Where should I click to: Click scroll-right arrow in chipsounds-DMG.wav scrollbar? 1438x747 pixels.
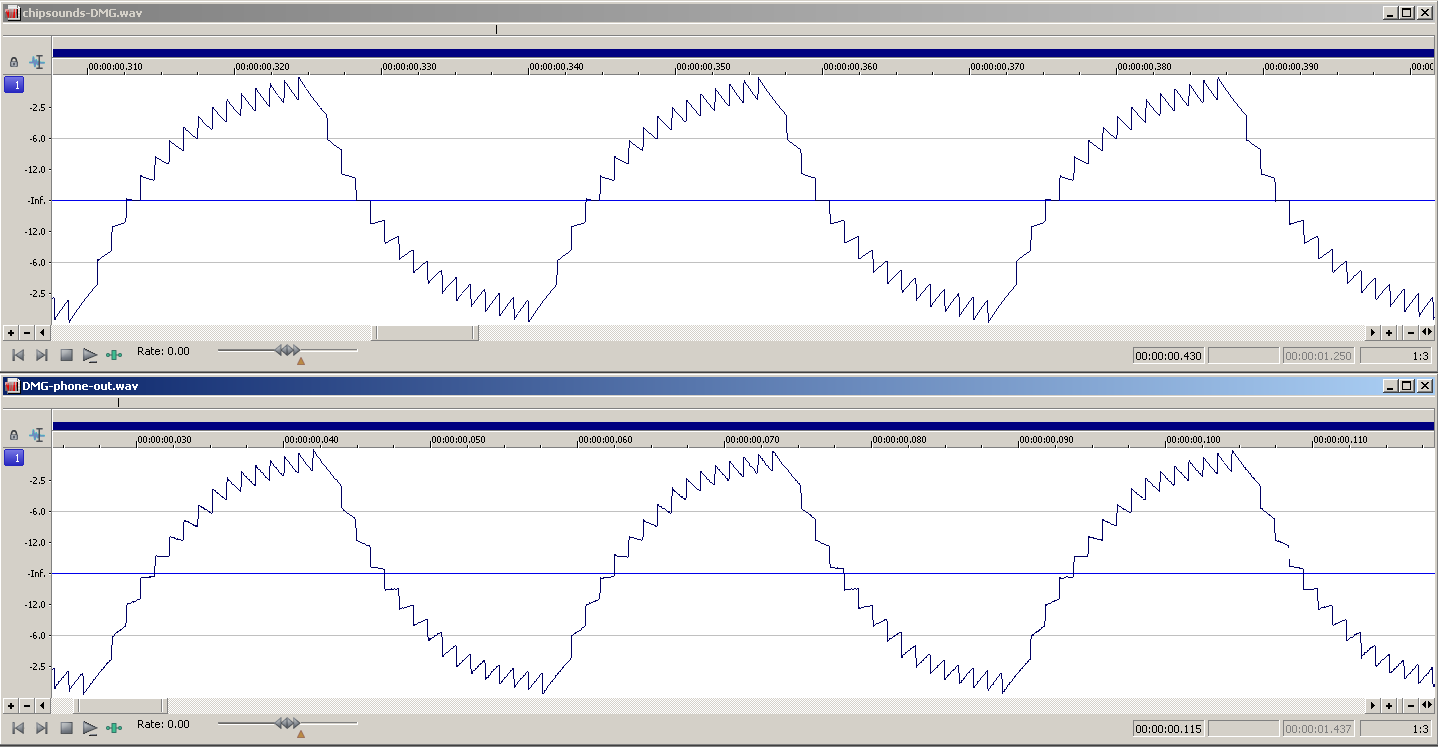tap(1372, 333)
